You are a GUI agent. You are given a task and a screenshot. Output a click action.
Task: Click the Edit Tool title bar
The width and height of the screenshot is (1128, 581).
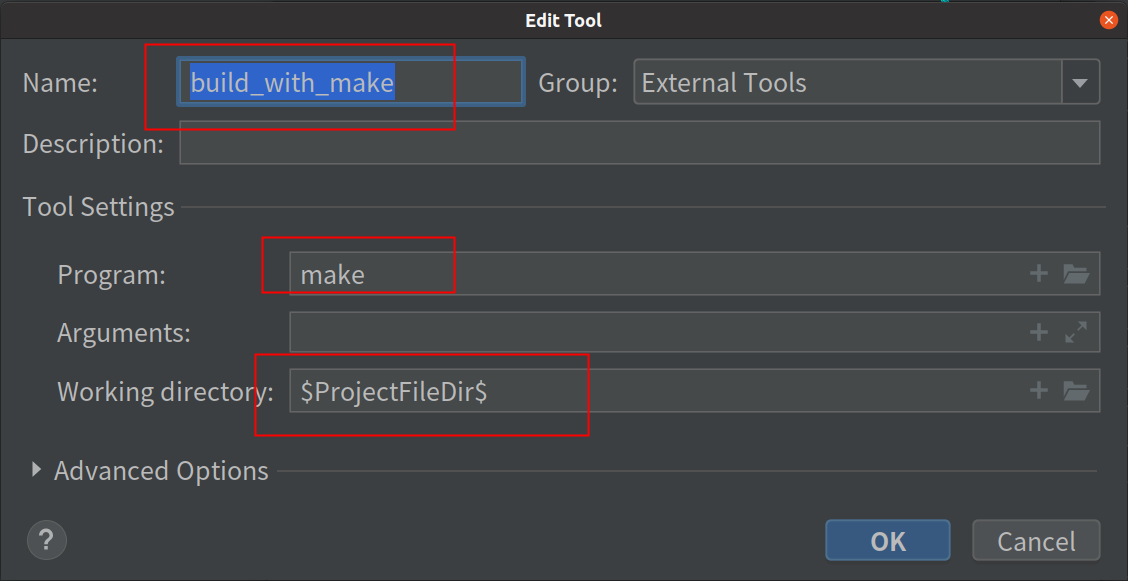click(563, 21)
